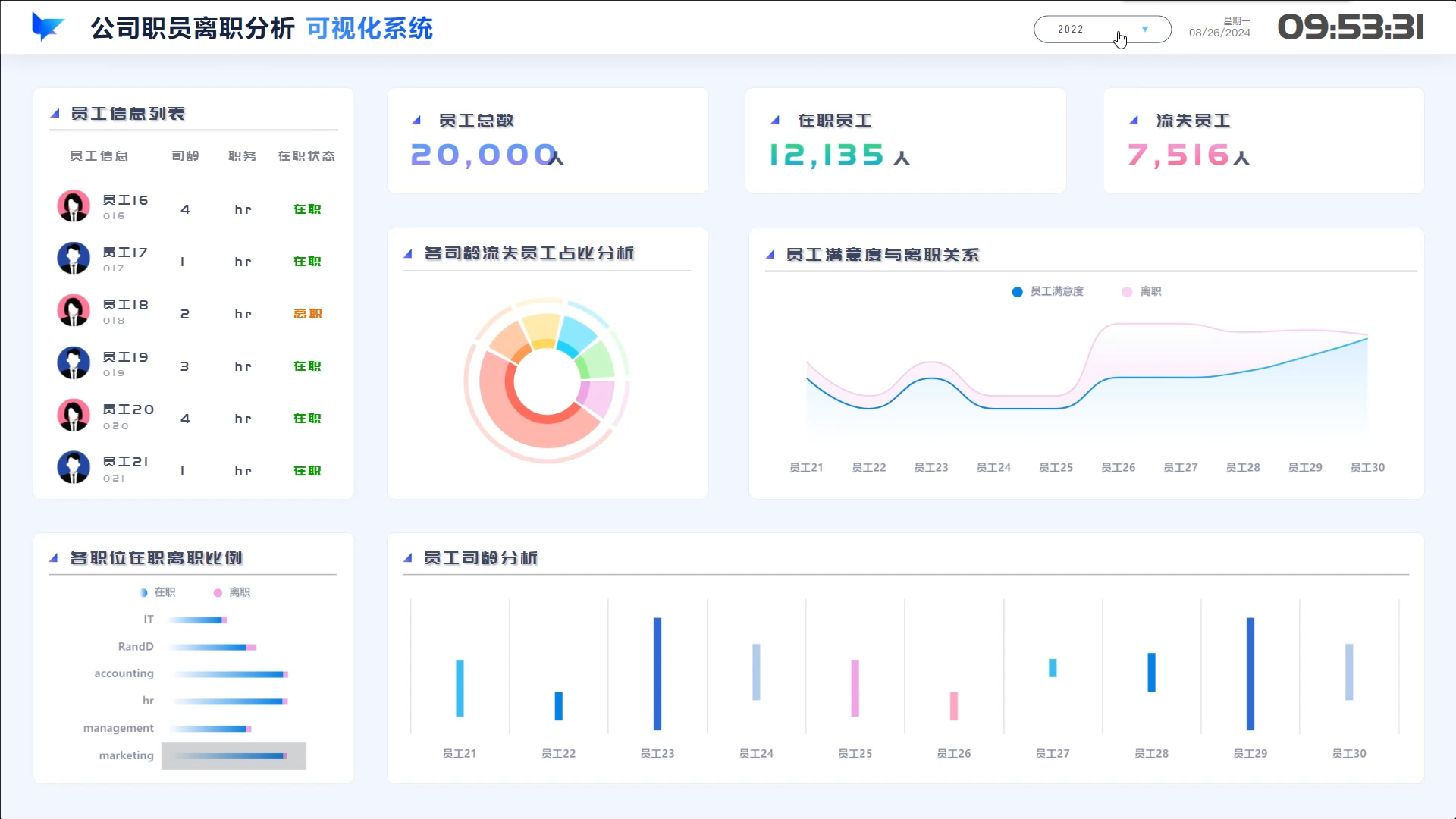
Task: Click avatar of employee 019
Action: click(x=74, y=362)
